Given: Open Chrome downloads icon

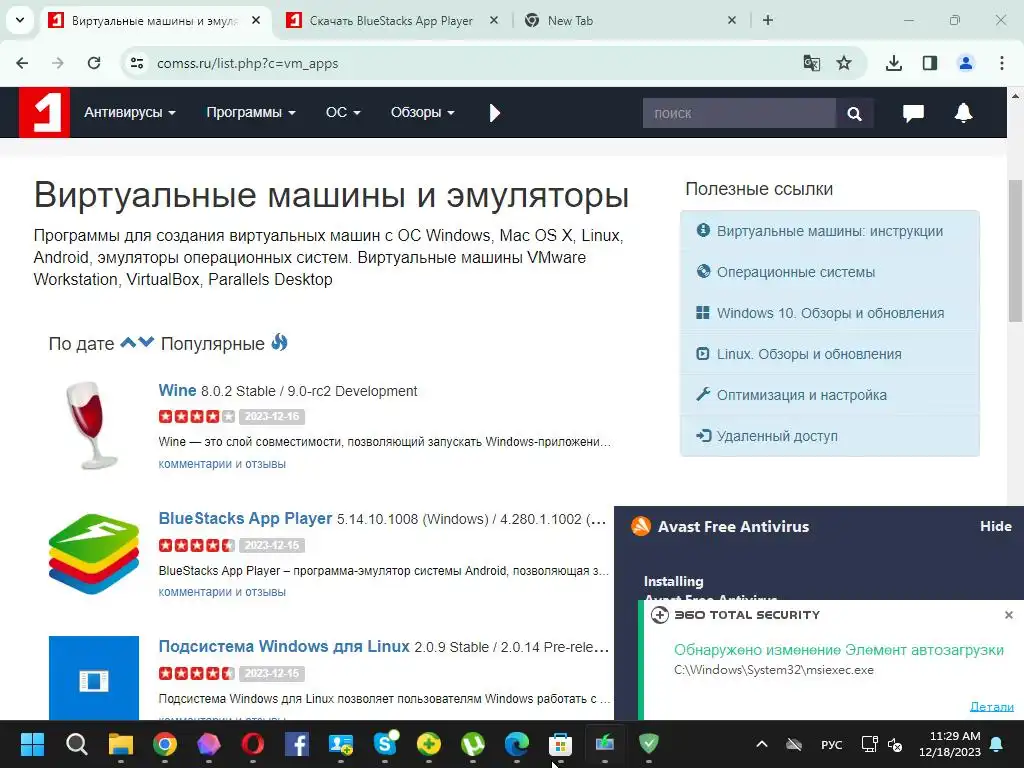Looking at the screenshot, I should tap(894, 63).
